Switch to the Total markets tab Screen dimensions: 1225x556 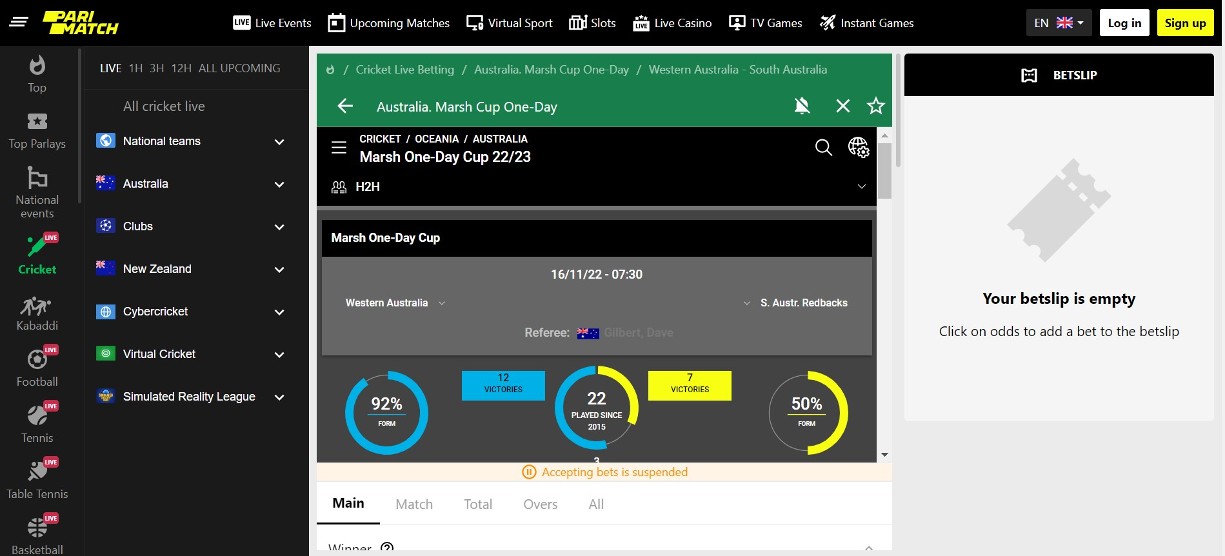(x=478, y=505)
